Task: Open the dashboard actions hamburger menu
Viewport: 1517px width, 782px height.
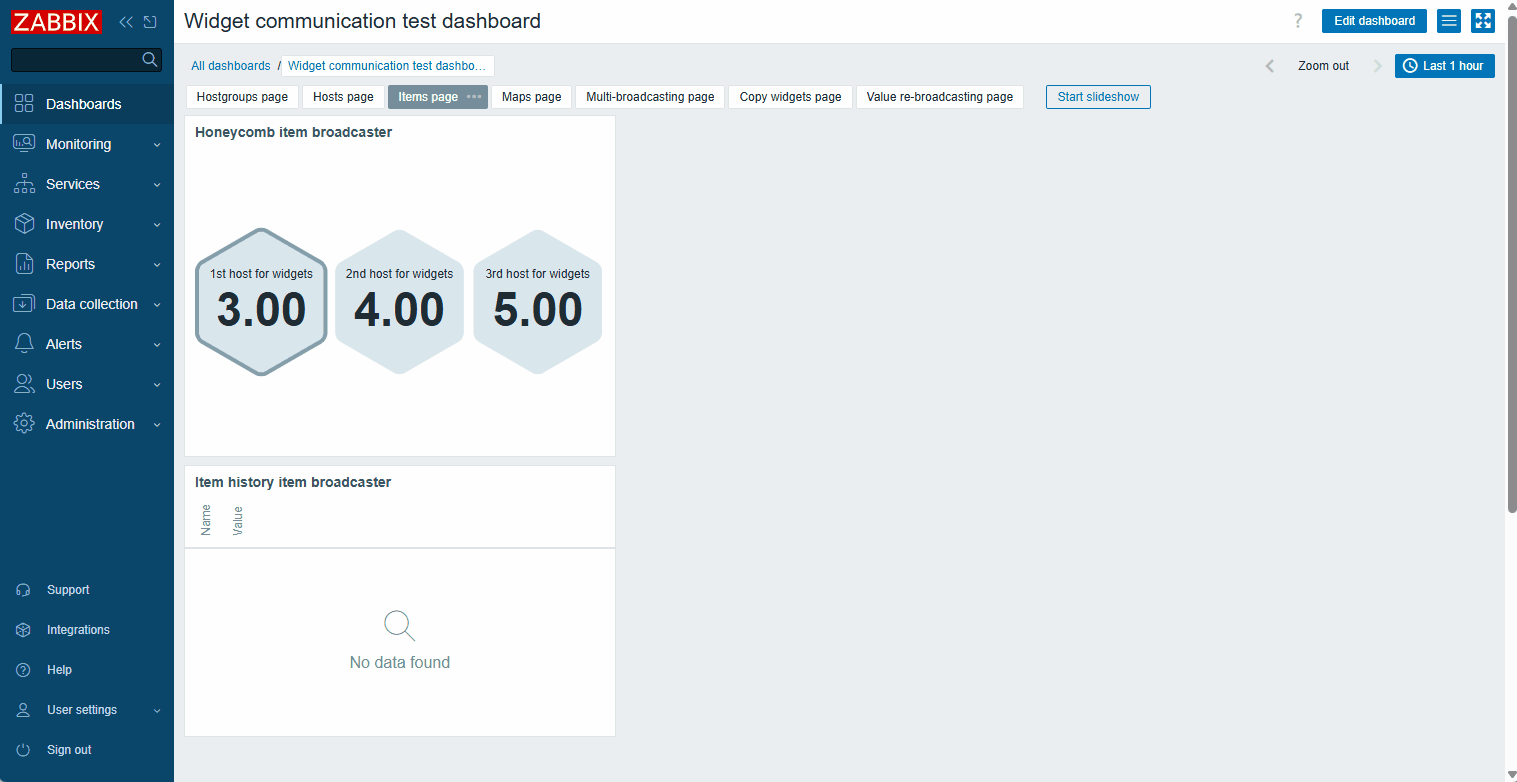Action: (1448, 21)
